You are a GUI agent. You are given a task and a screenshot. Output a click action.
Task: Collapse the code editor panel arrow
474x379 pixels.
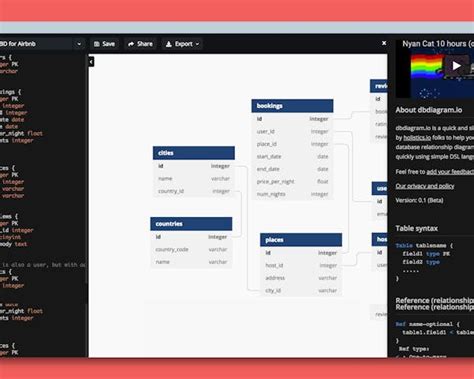(x=91, y=62)
